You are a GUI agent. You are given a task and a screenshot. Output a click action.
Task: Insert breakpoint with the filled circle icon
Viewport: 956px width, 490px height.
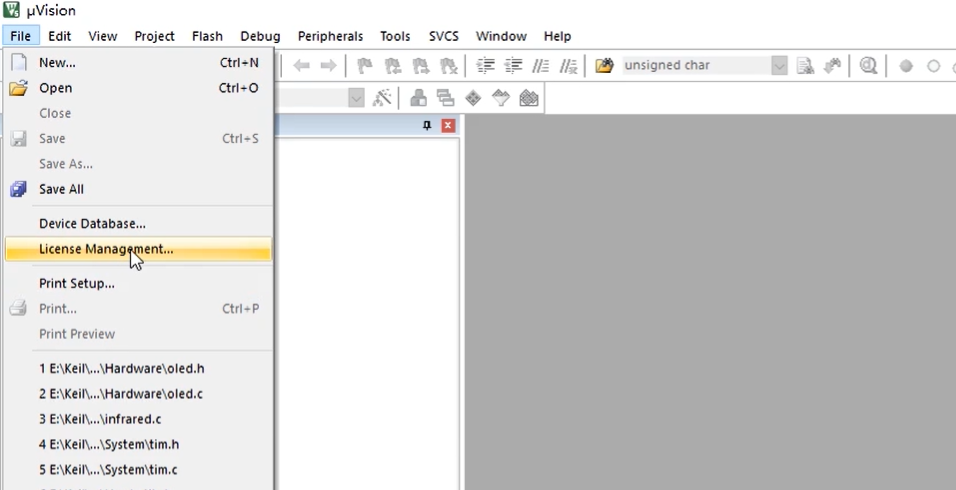[906, 66]
